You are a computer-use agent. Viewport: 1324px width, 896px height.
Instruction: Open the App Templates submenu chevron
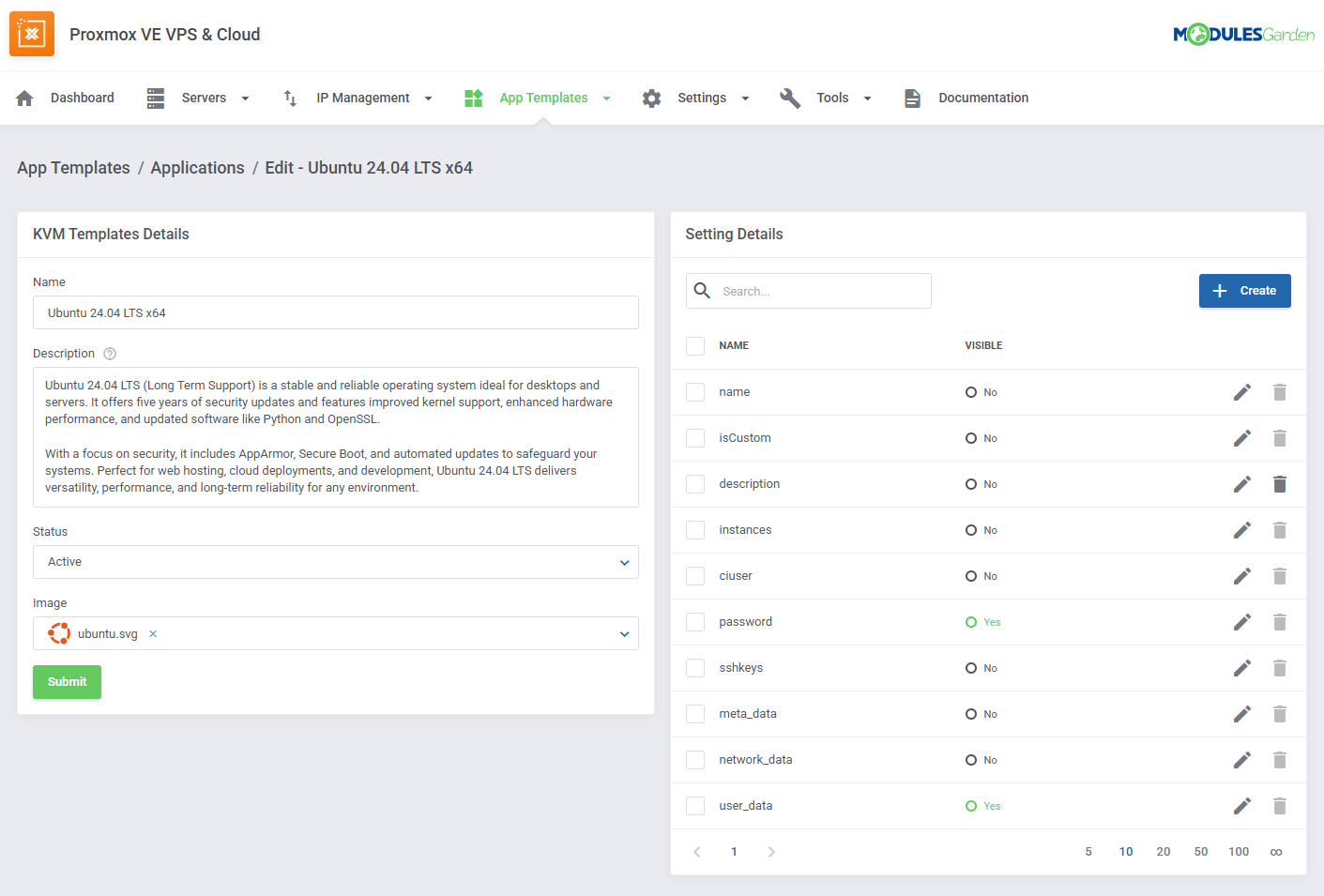pos(606,97)
